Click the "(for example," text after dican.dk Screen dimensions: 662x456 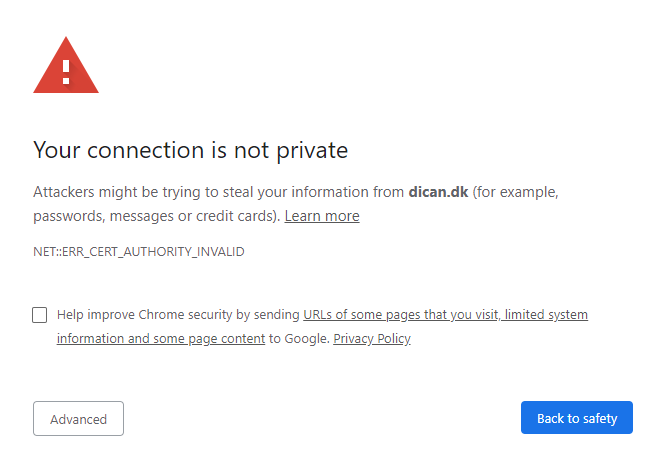click(514, 191)
